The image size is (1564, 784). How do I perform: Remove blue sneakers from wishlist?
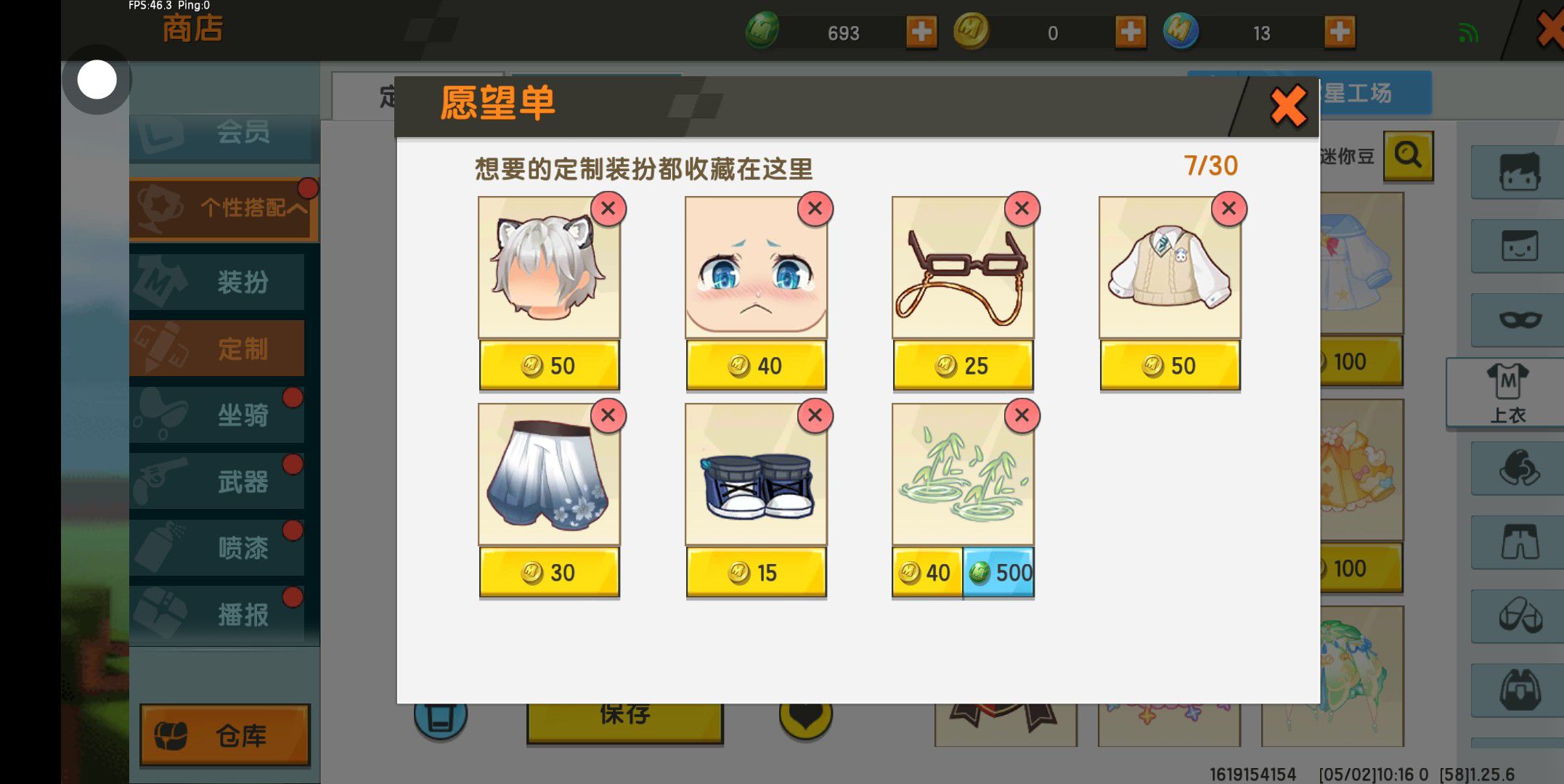point(815,416)
